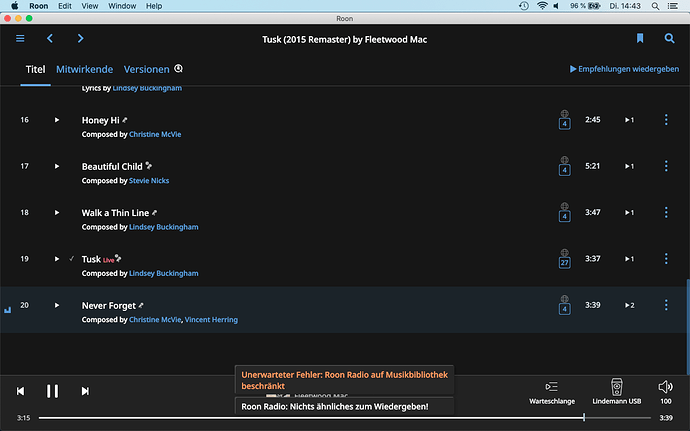Switch to the Titel tab
Image resolution: width=690 pixels, height=431 pixels.
click(x=35, y=69)
